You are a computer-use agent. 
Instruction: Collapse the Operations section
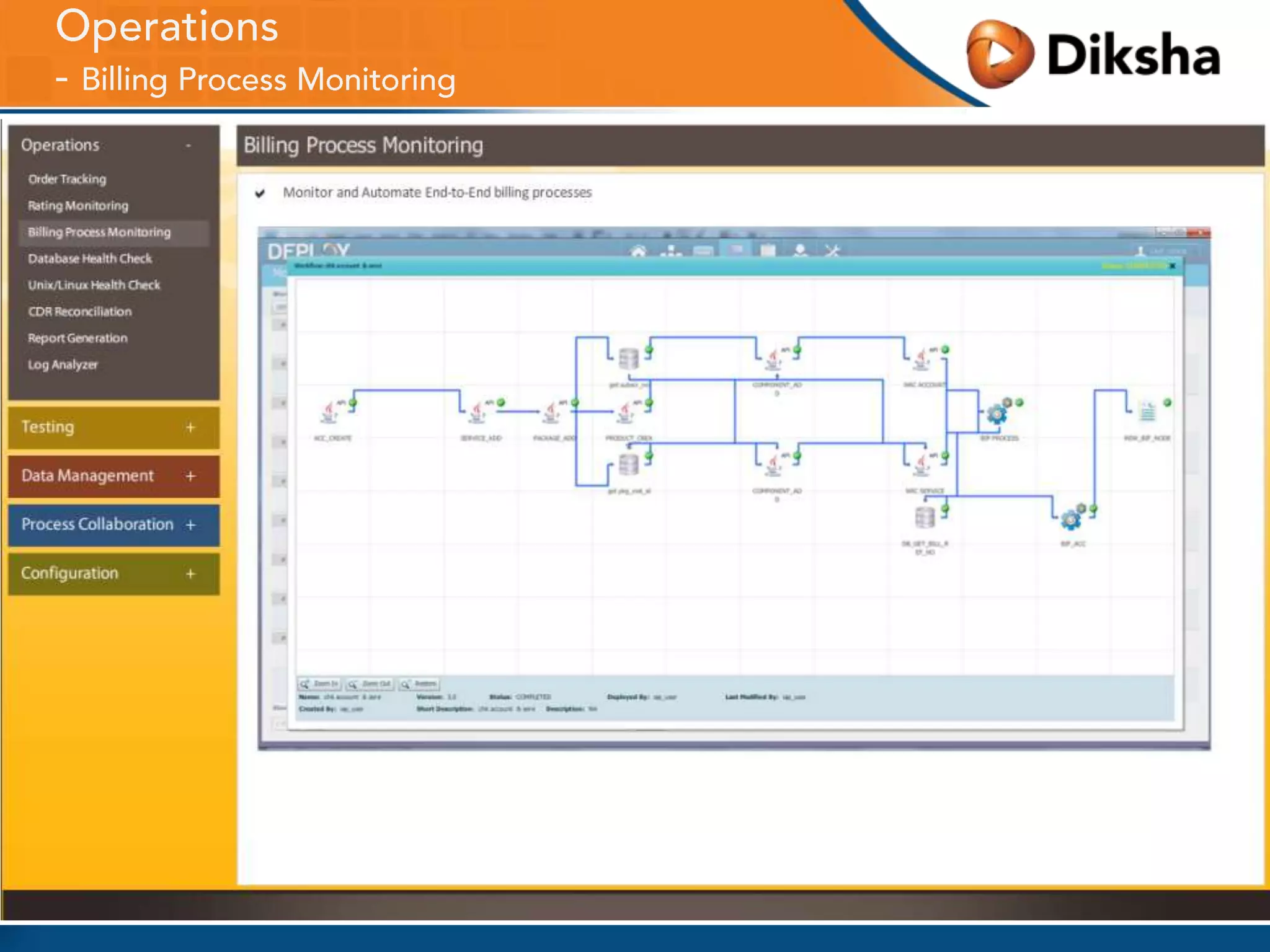[189, 146]
